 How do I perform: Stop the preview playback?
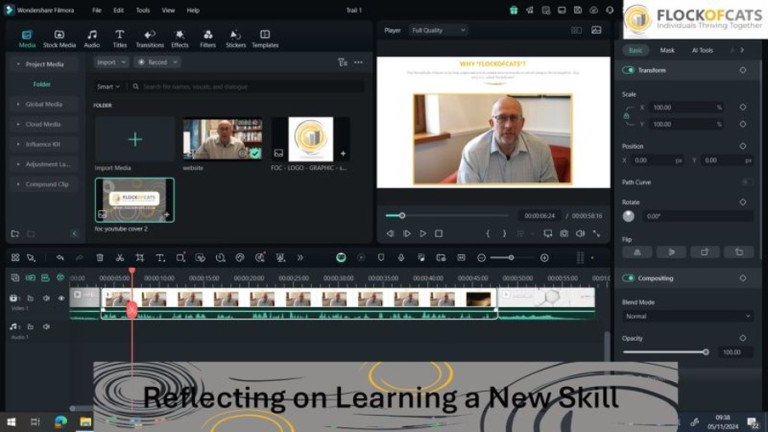439,234
